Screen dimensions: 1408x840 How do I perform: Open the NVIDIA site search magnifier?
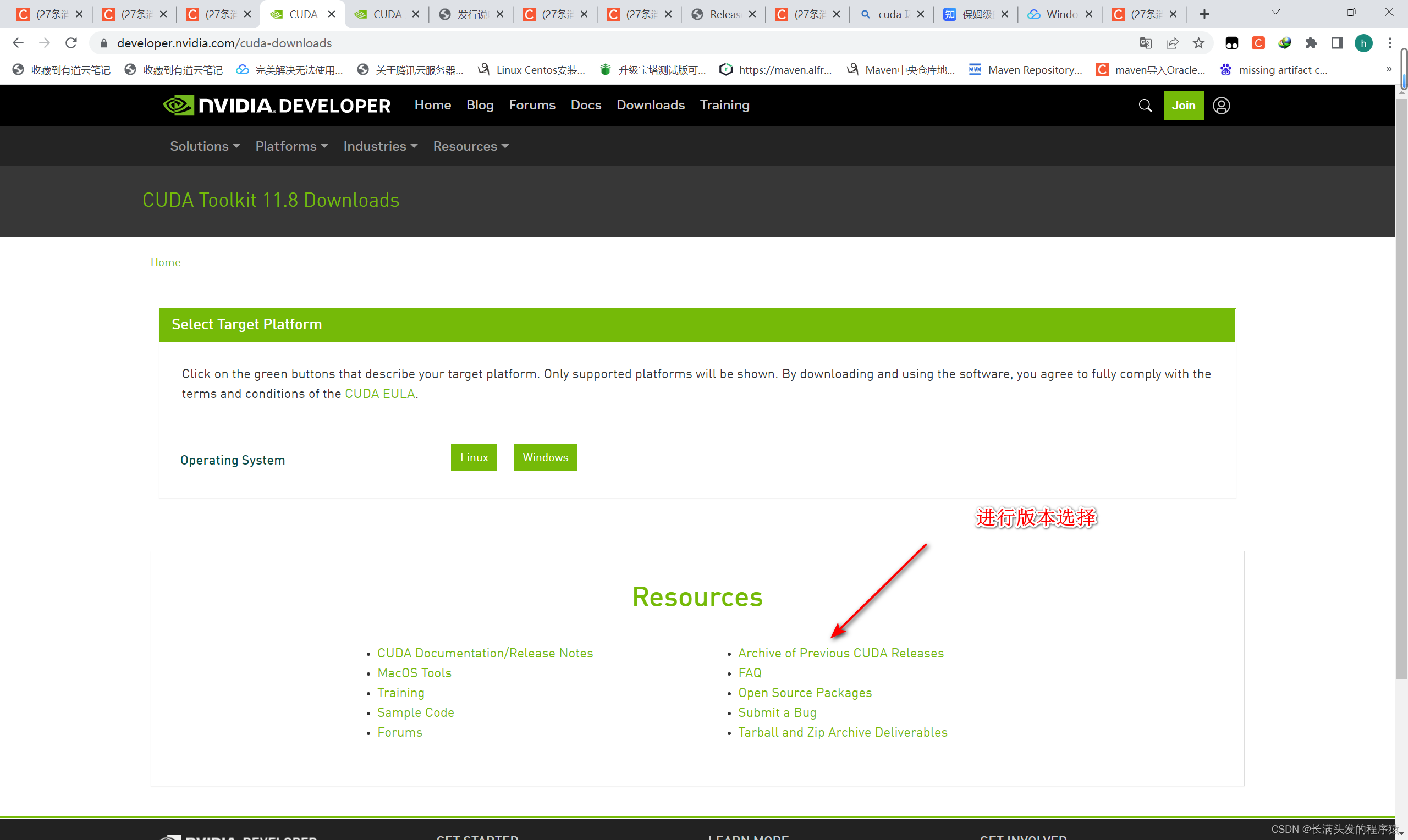point(1145,106)
